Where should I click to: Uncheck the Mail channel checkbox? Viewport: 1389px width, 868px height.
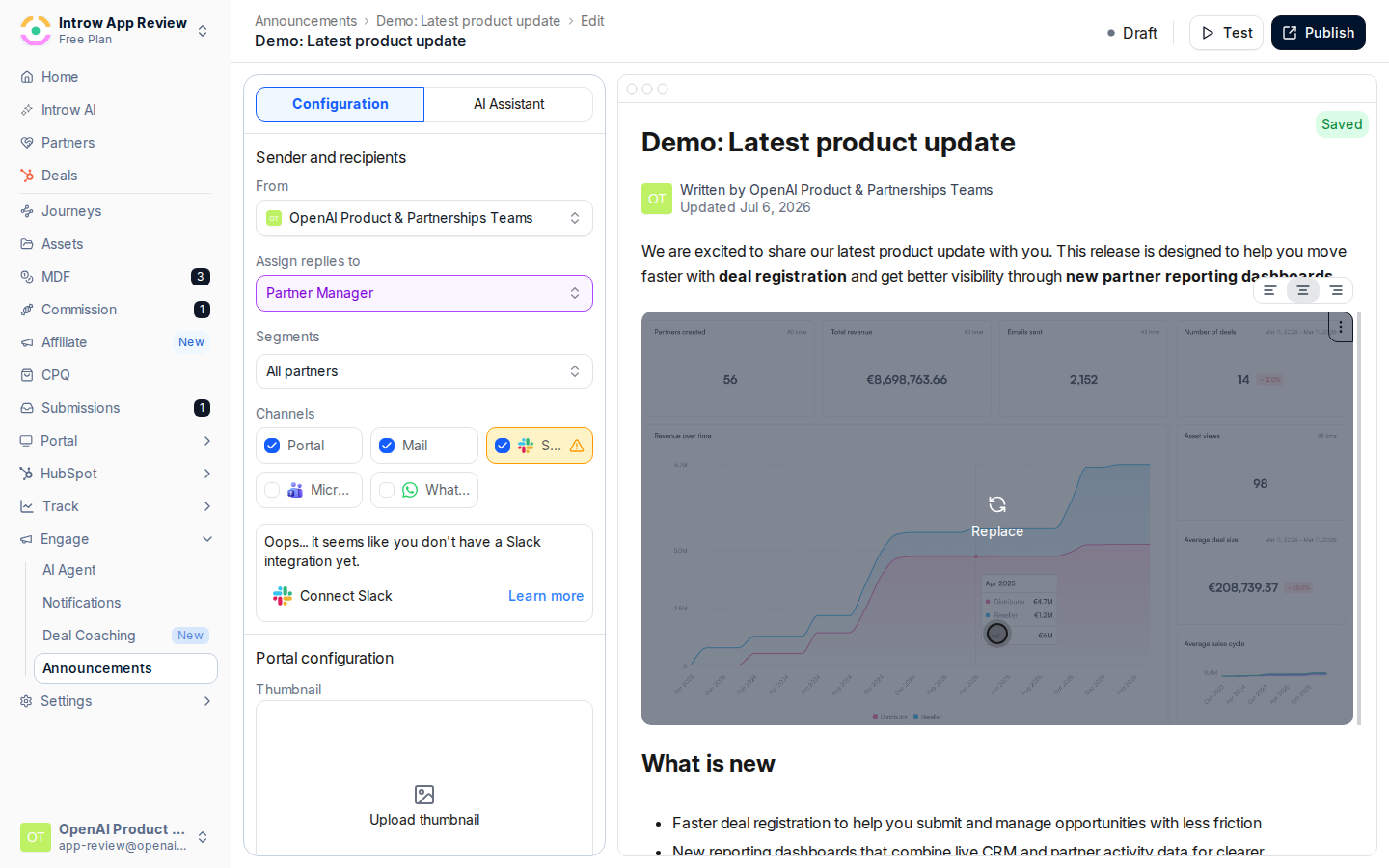click(x=387, y=446)
